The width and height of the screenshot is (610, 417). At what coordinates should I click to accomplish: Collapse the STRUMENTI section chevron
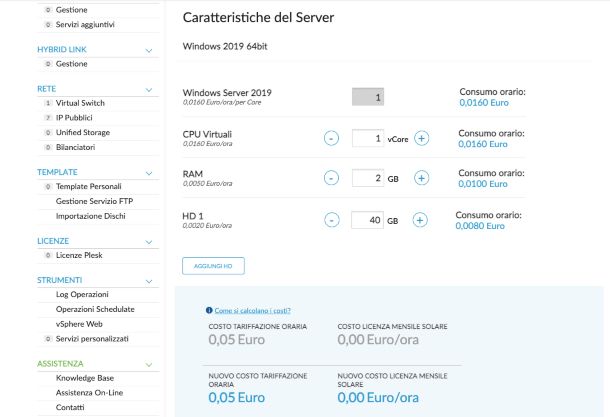click(x=149, y=281)
